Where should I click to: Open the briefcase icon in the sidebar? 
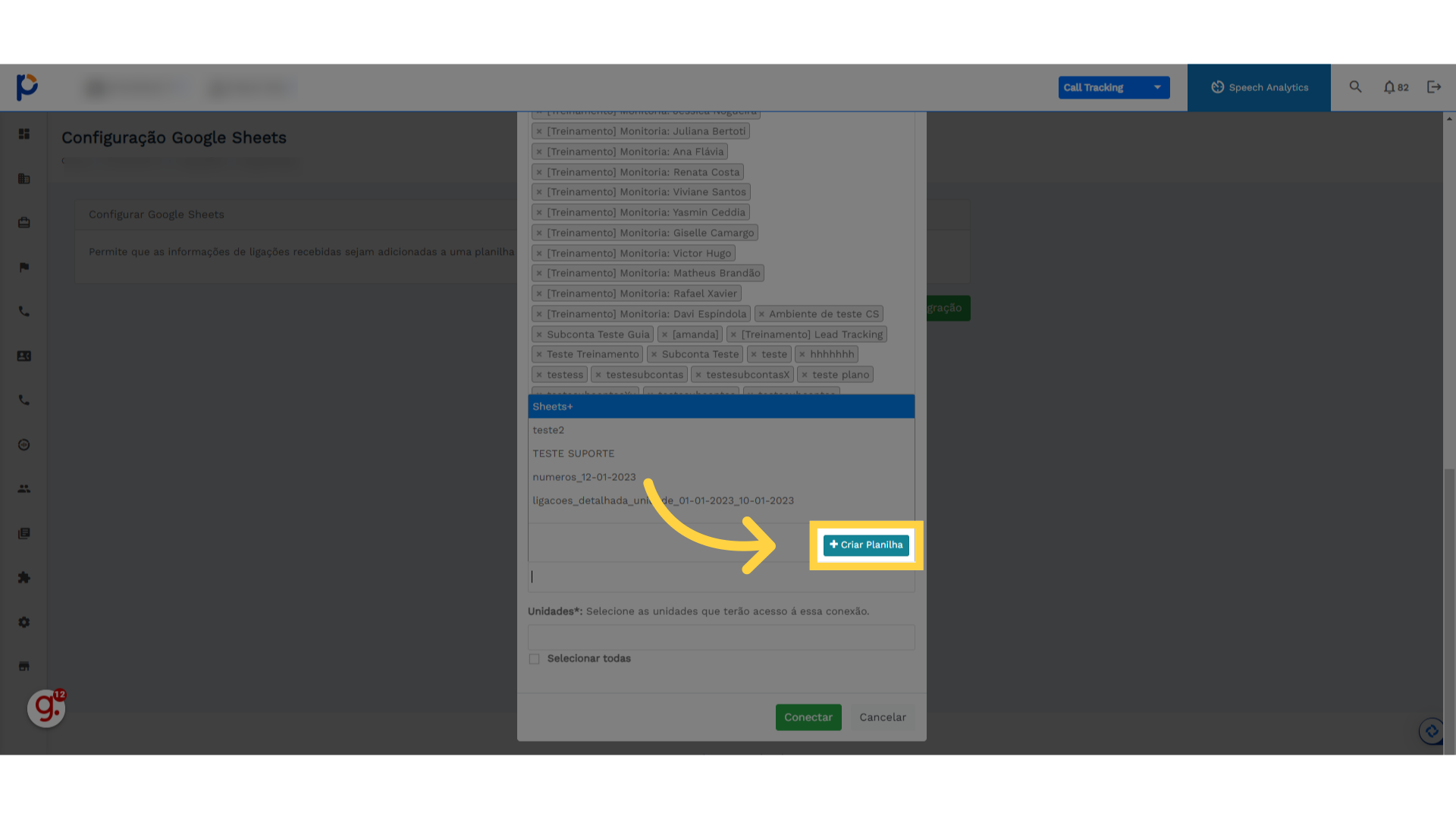pos(24,223)
